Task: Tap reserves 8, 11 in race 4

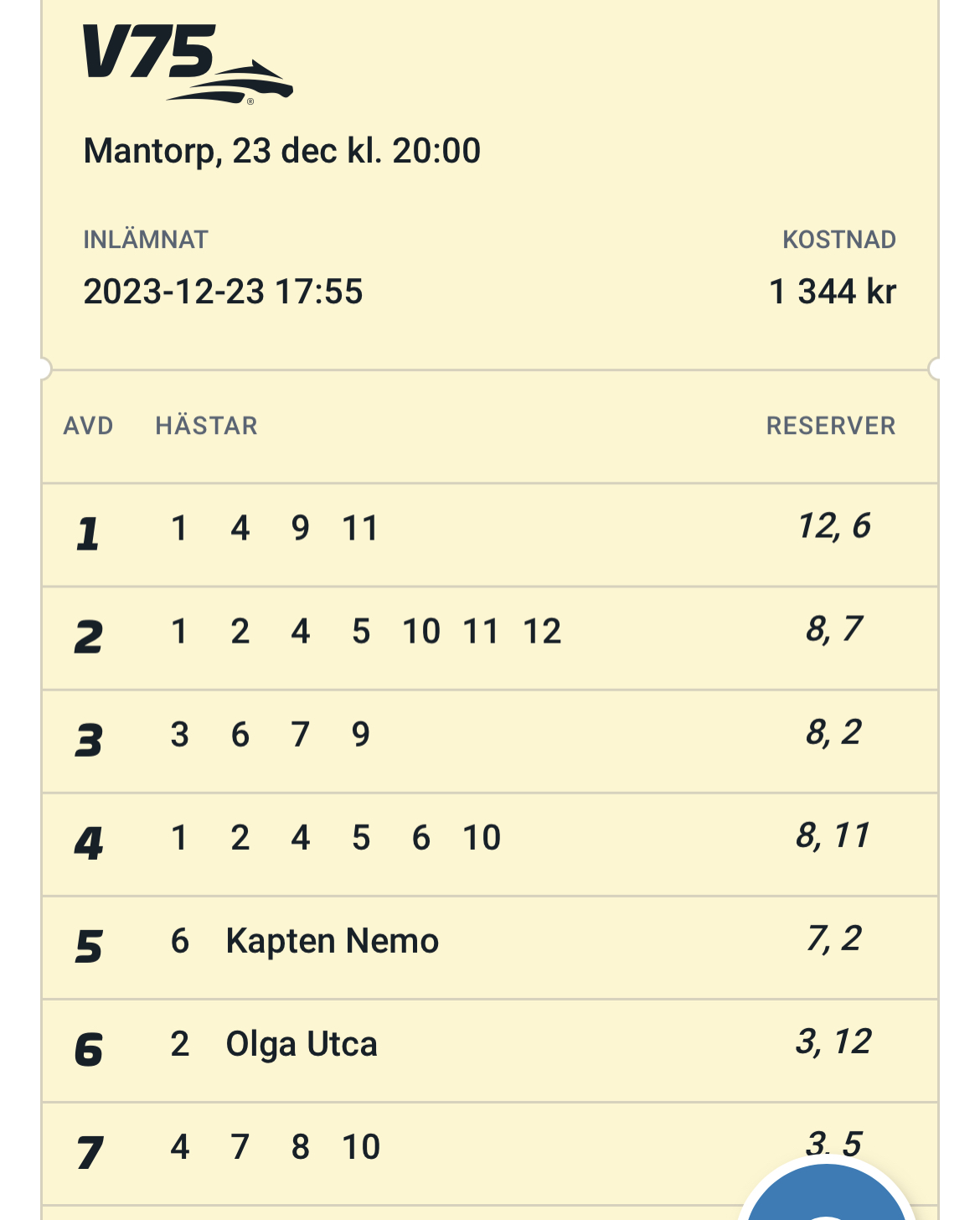Action: pos(833,835)
